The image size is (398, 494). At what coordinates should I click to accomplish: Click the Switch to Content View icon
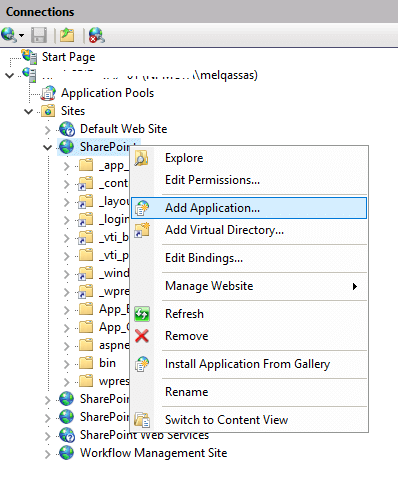(142, 420)
